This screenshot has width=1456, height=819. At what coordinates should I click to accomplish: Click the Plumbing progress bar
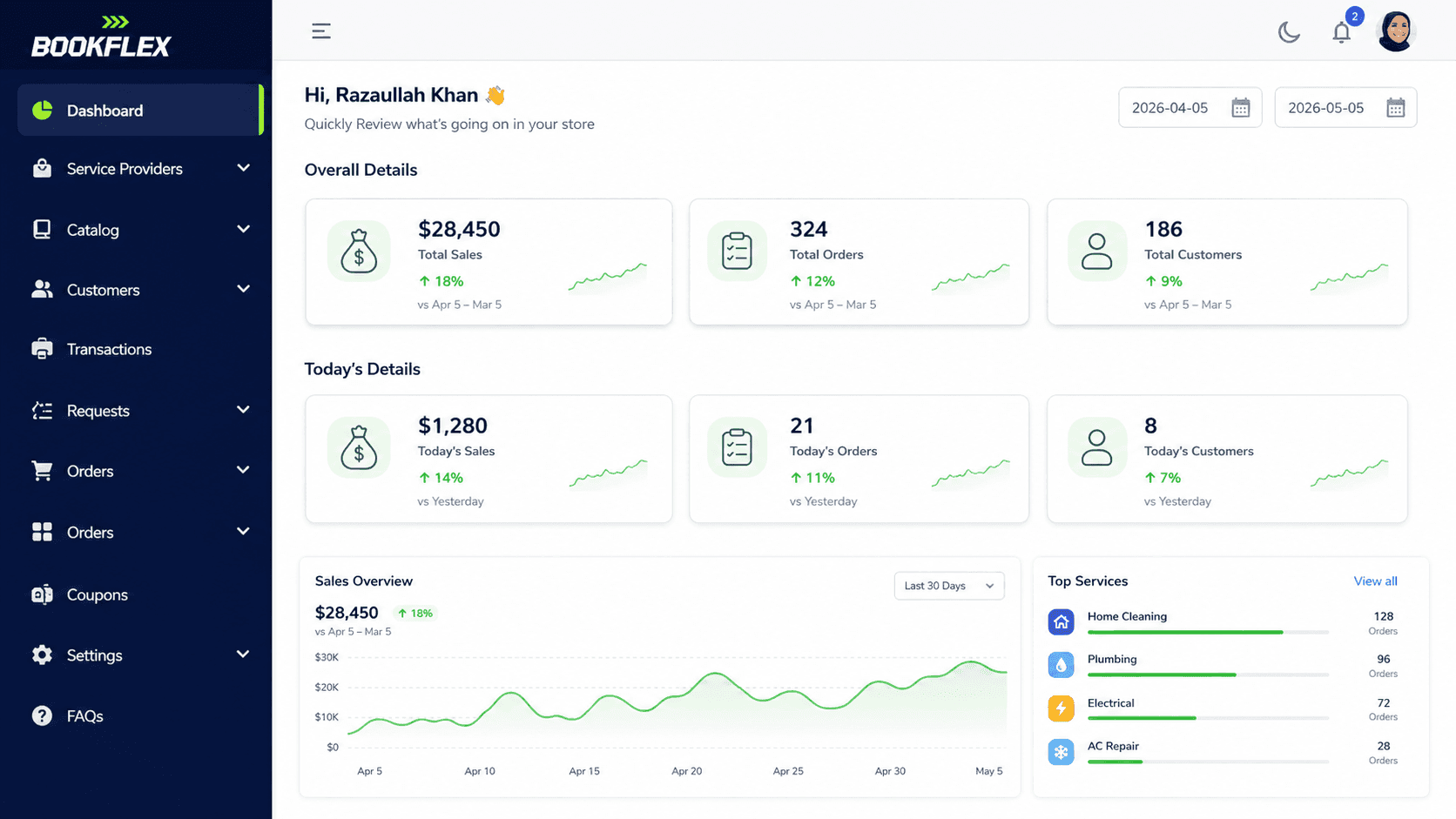tap(1208, 675)
